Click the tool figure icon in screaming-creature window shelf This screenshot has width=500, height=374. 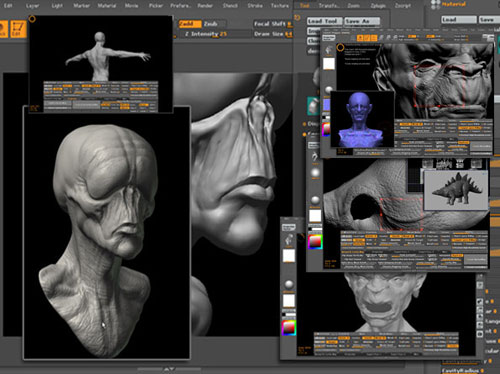coord(289,240)
